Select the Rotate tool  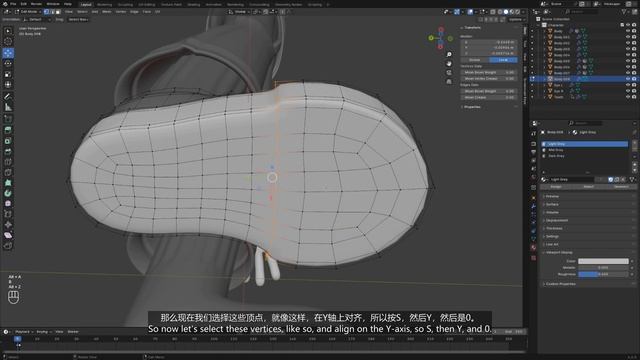coord(8,64)
